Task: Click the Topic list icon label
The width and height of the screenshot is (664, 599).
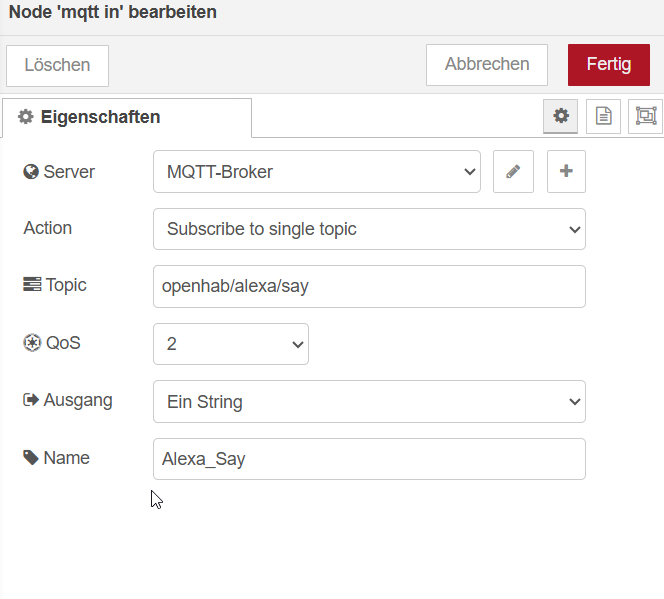Action: [x=32, y=285]
